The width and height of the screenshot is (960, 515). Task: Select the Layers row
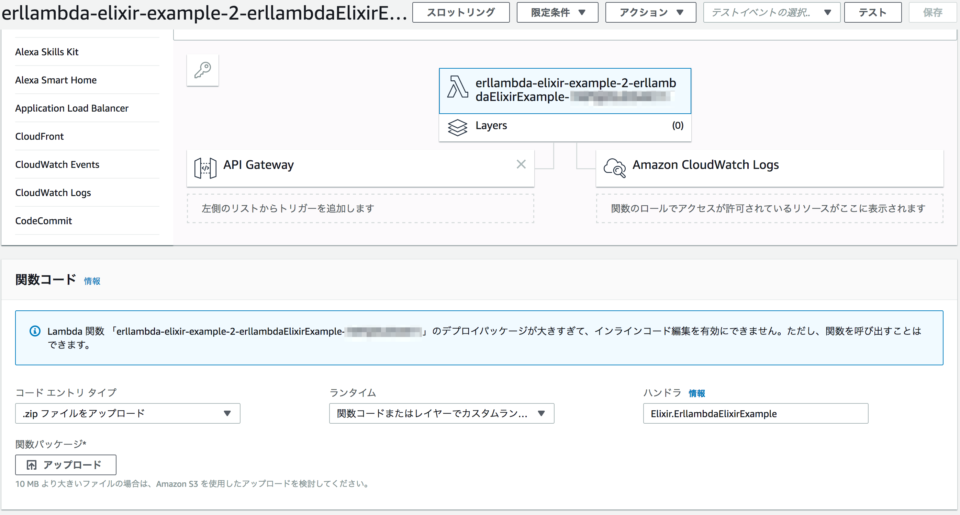(x=564, y=127)
